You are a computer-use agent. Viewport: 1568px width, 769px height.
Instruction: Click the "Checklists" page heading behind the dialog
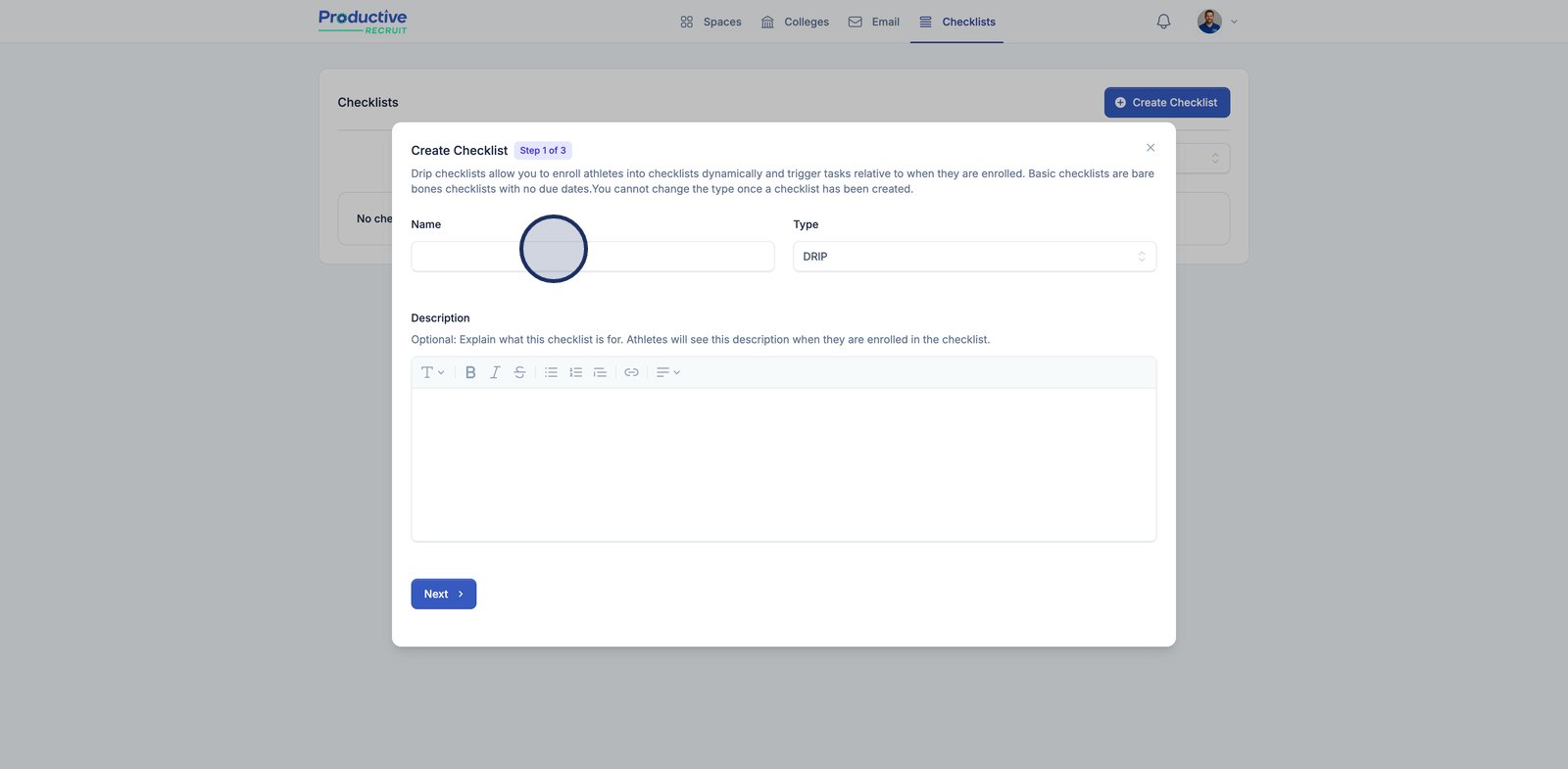[368, 102]
